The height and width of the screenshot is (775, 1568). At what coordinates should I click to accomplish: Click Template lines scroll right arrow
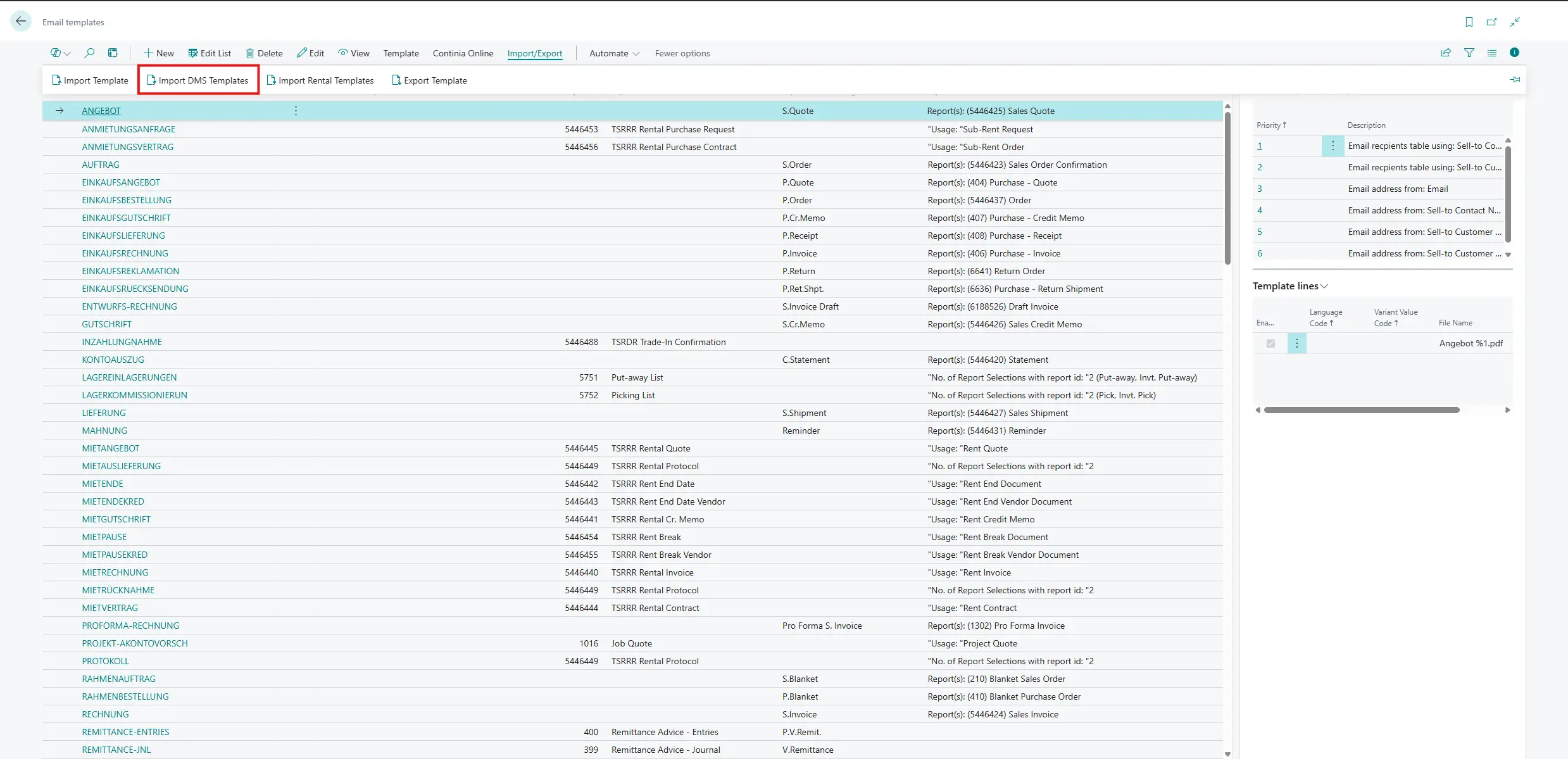pos(1507,410)
